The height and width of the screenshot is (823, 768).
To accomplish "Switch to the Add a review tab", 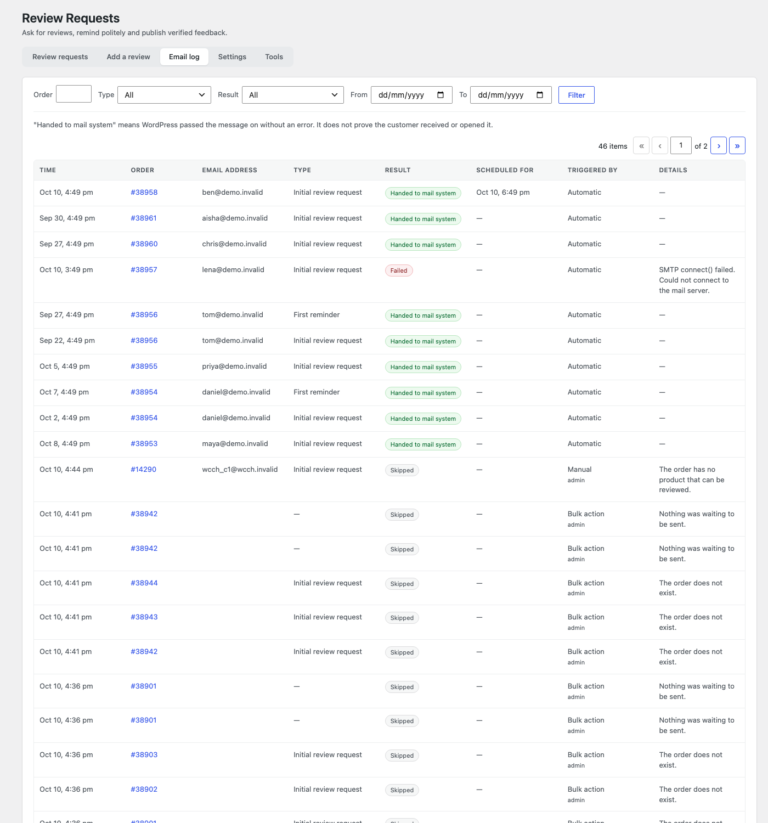I will (128, 57).
